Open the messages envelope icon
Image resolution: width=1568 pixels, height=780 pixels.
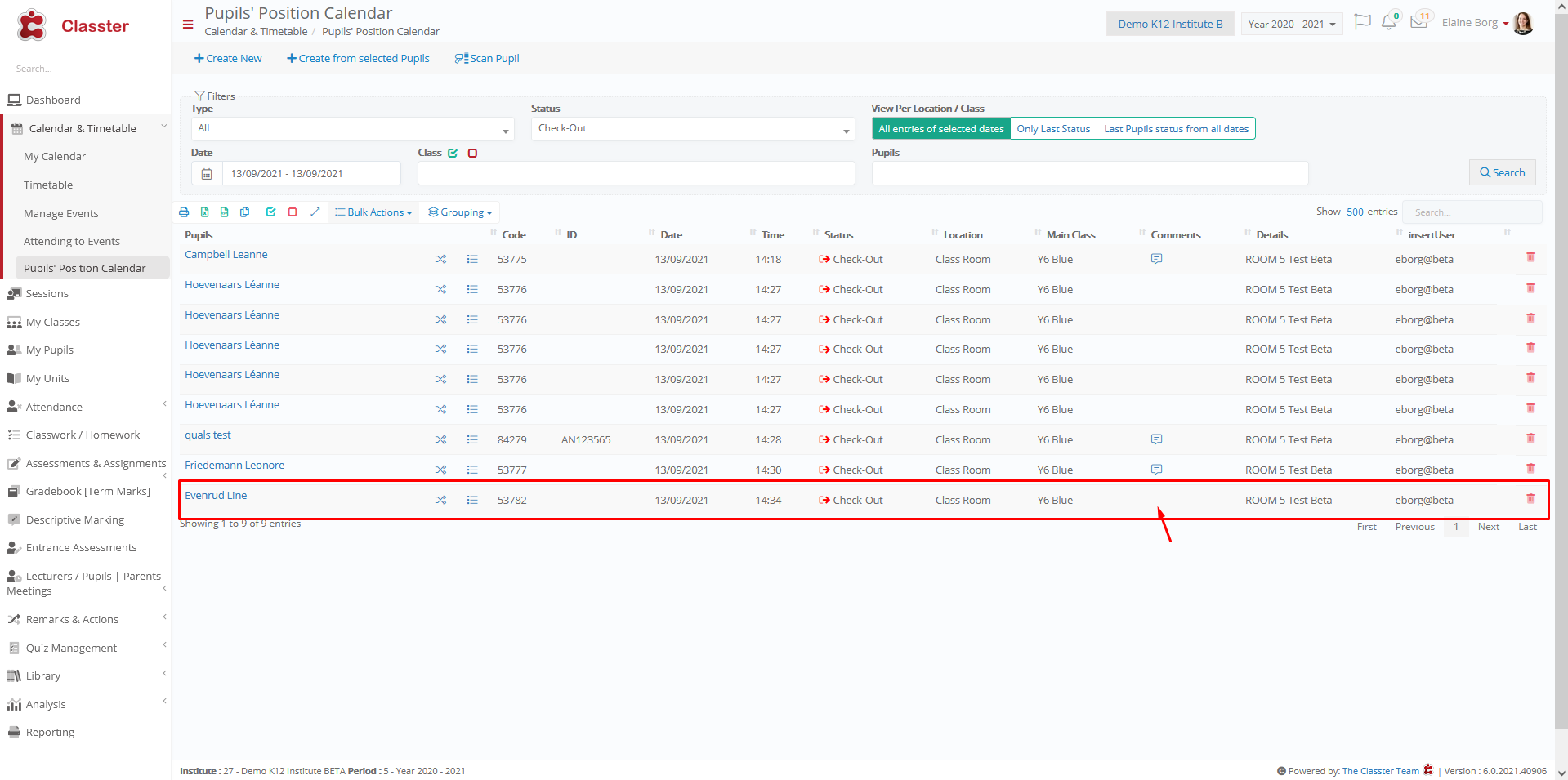tap(1419, 22)
